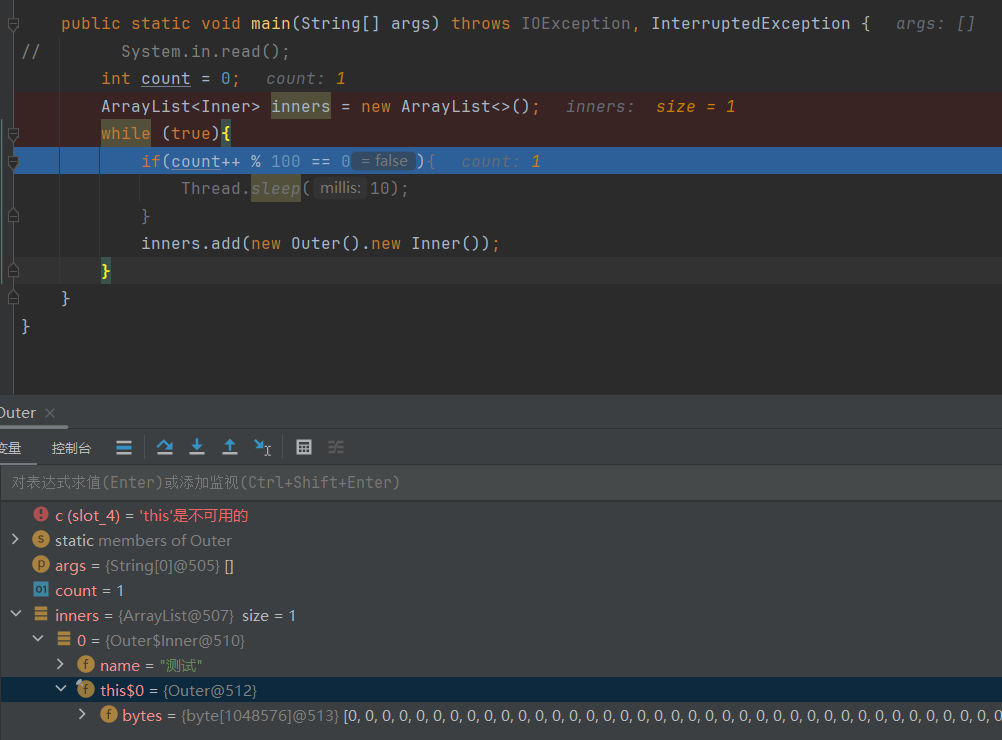Click the highlighted inners variable name

[300, 106]
